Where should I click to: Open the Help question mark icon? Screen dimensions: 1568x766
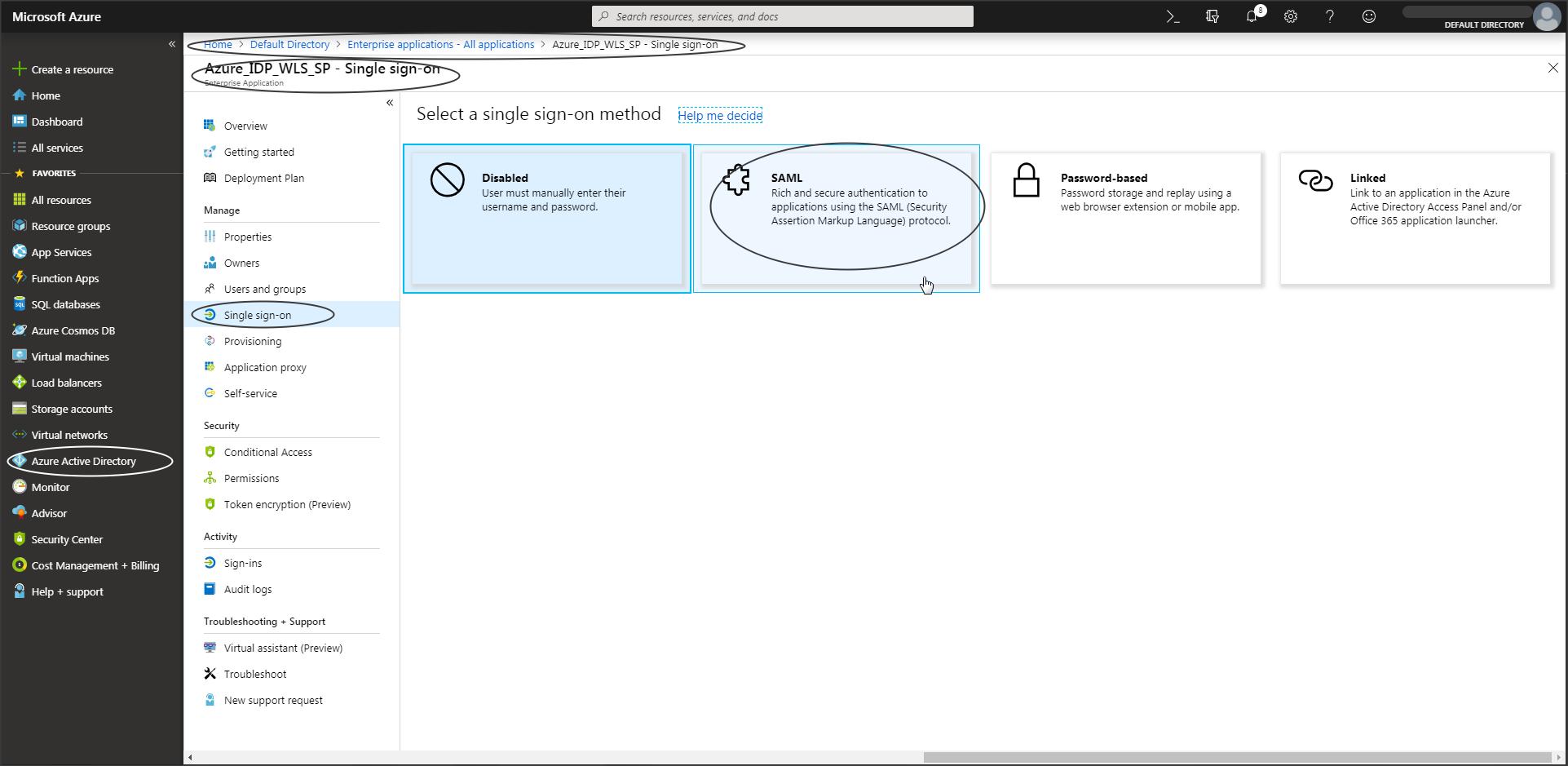(1330, 16)
